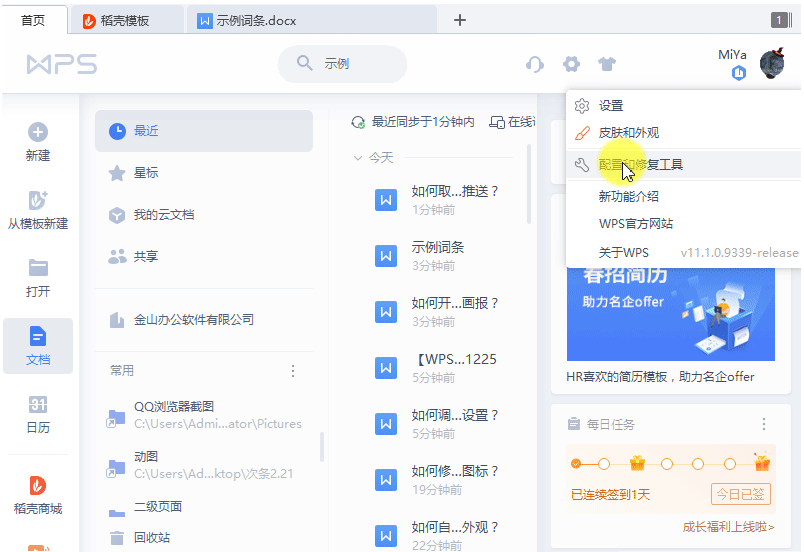Viewport: 804px width, 552px height.
Task: Open 我的云文档
Action: click(204, 215)
